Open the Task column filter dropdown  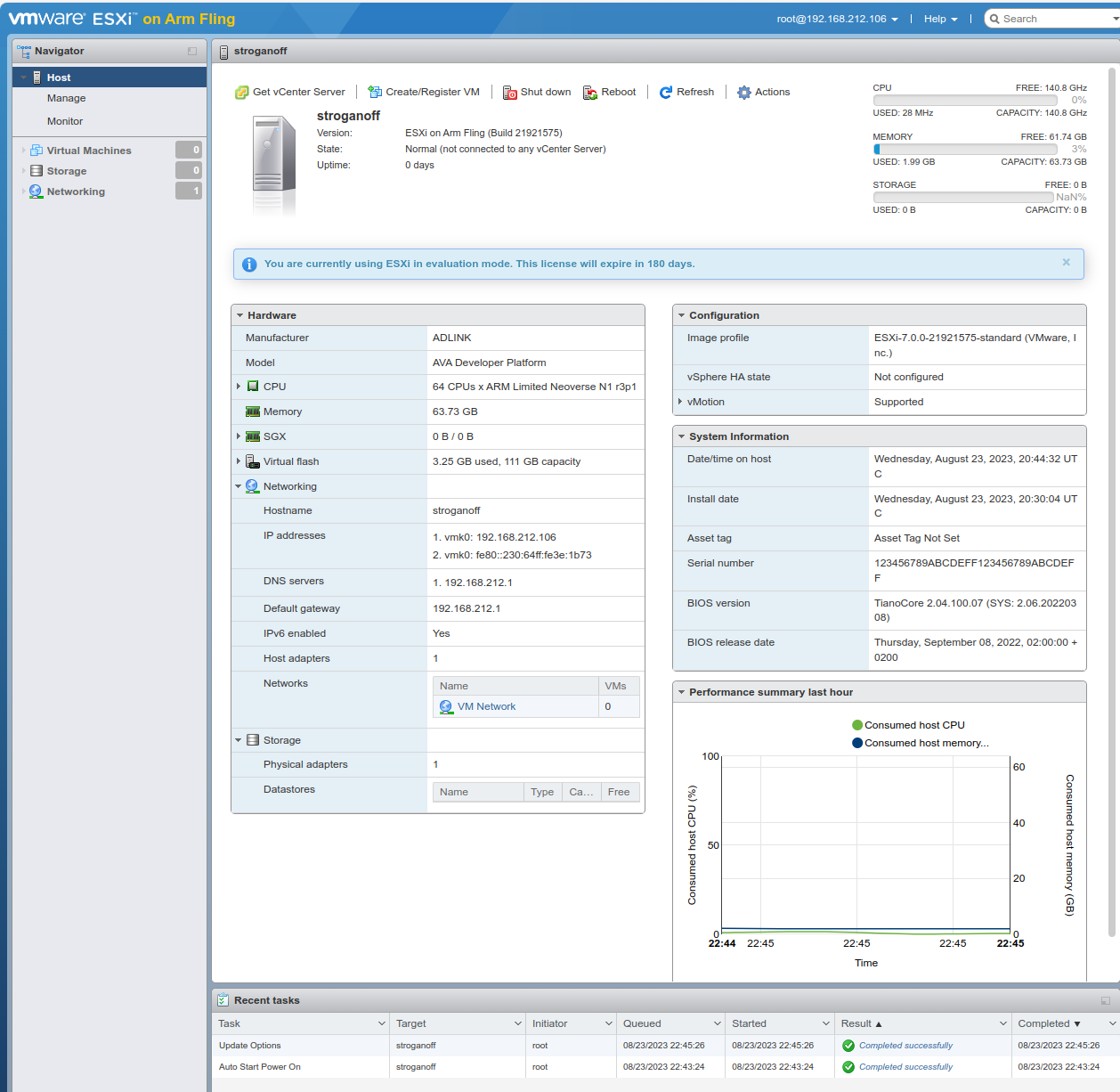pyautogui.click(x=381, y=1024)
